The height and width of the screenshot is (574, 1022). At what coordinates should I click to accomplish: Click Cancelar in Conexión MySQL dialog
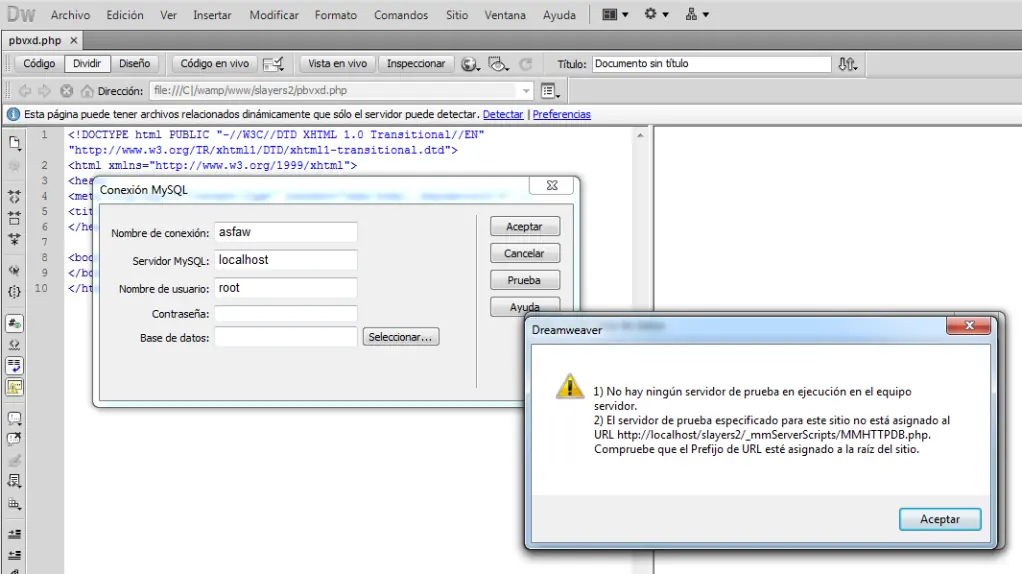tap(525, 253)
